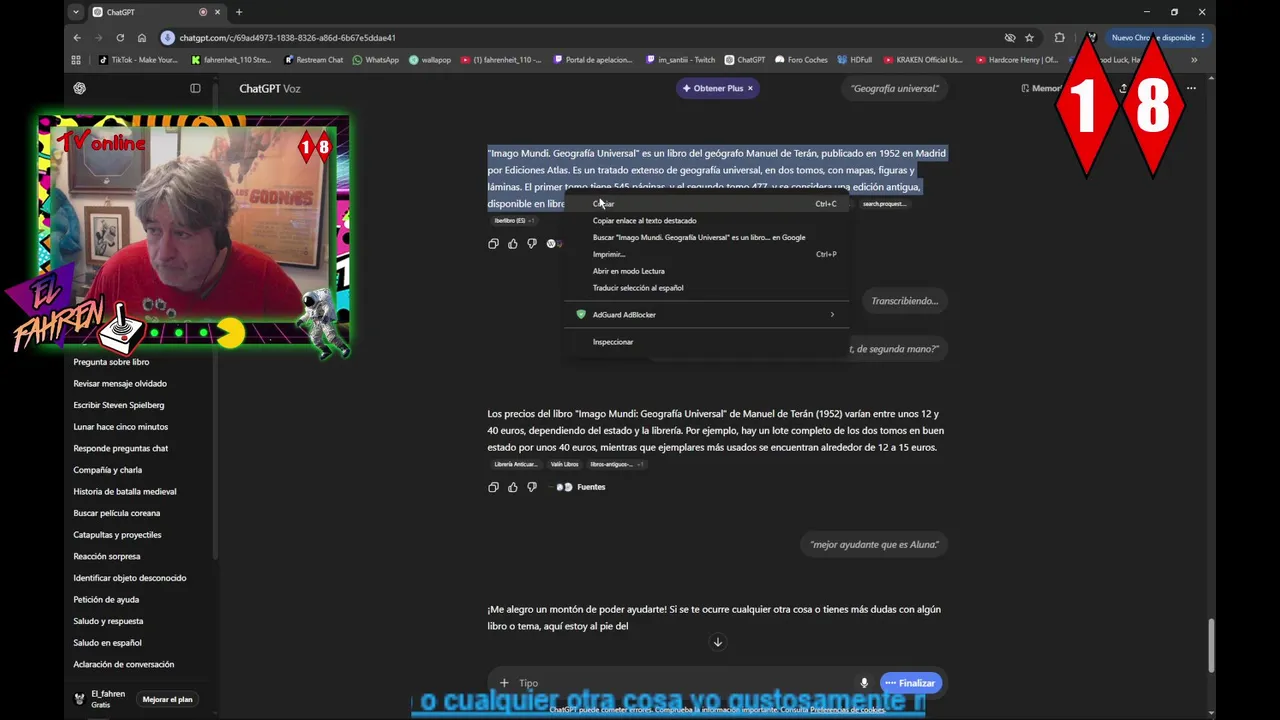Open Foro Coches bookmark
This screenshot has height=720, width=1280.
click(801, 60)
